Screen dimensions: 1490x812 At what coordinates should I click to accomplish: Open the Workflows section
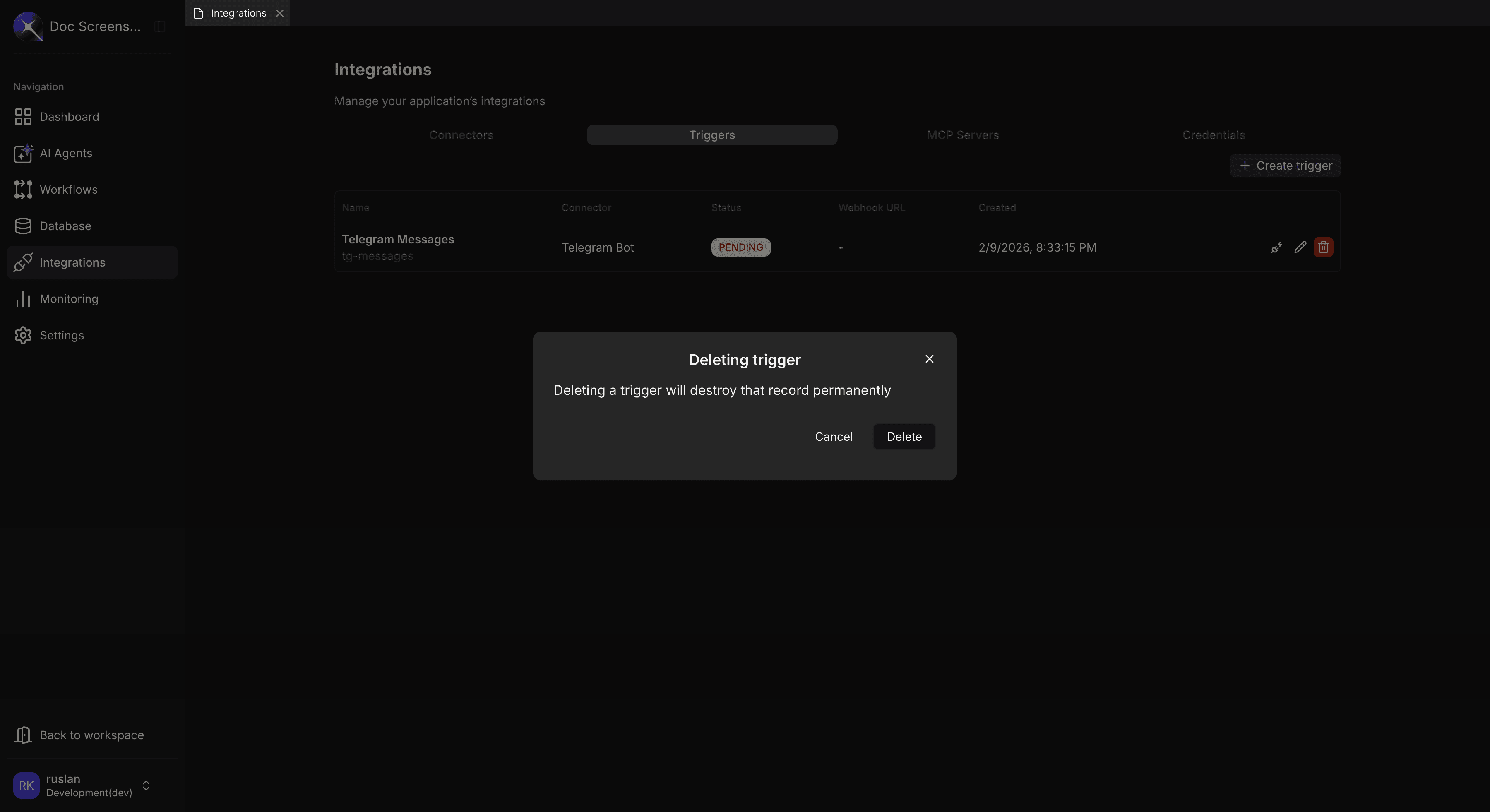(x=68, y=189)
